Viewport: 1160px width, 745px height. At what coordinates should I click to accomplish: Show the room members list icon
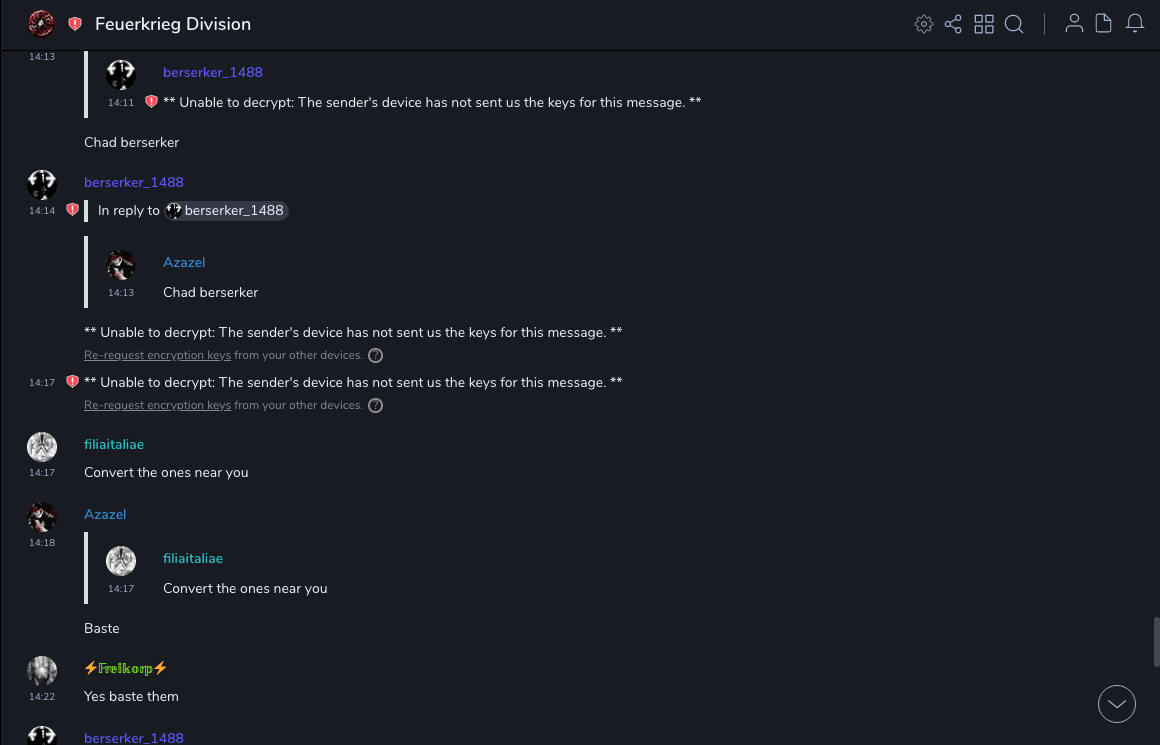pos(1074,24)
